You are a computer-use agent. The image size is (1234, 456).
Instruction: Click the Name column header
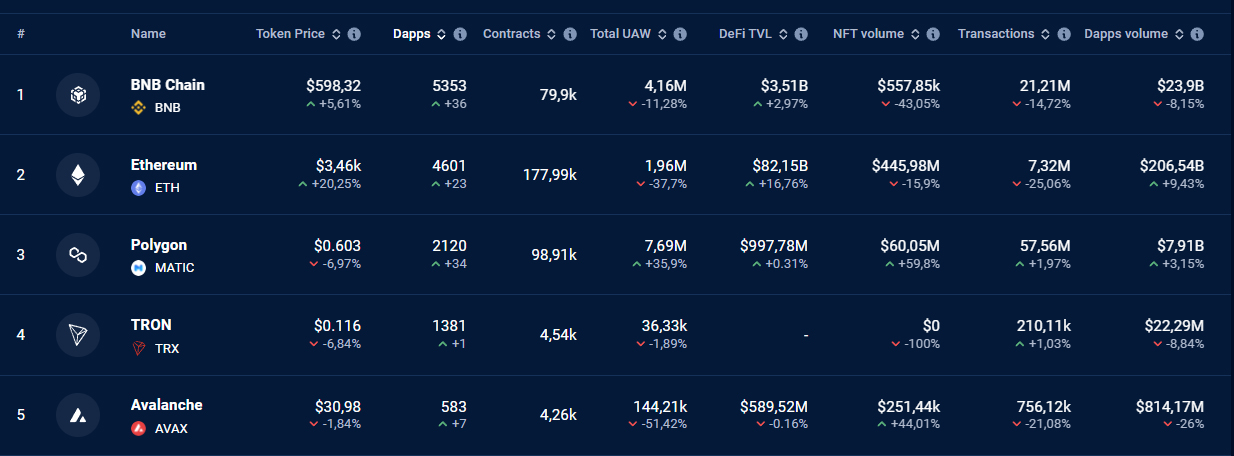pyautogui.click(x=148, y=34)
